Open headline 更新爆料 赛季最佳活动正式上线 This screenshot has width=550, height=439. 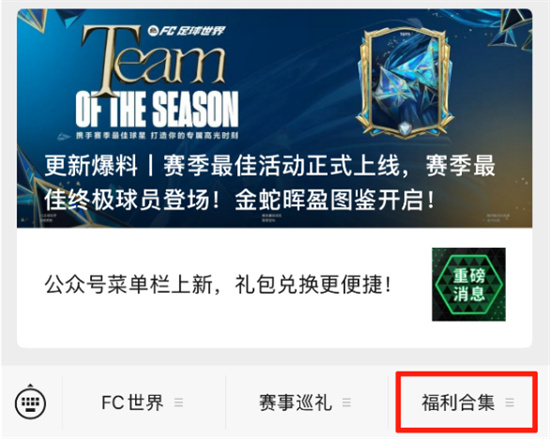click(x=269, y=166)
